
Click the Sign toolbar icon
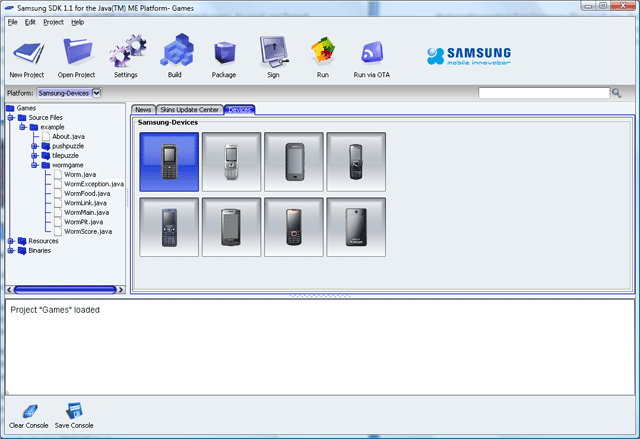(273, 52)
